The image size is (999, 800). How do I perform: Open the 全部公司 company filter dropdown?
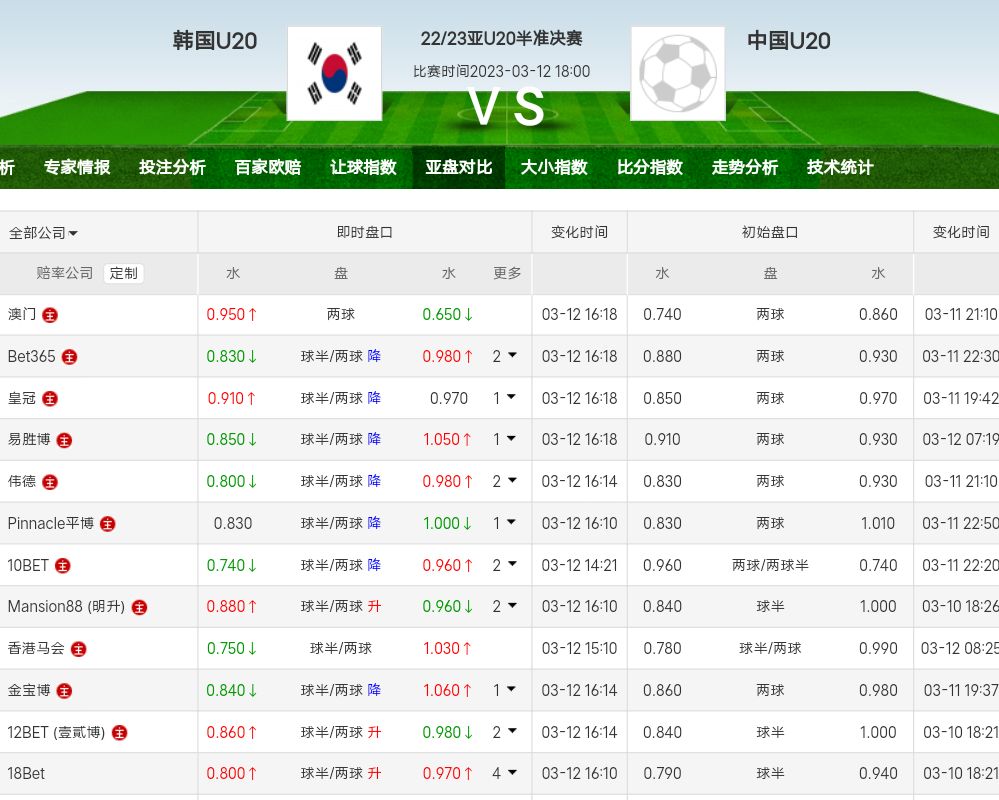pos(44,233)
